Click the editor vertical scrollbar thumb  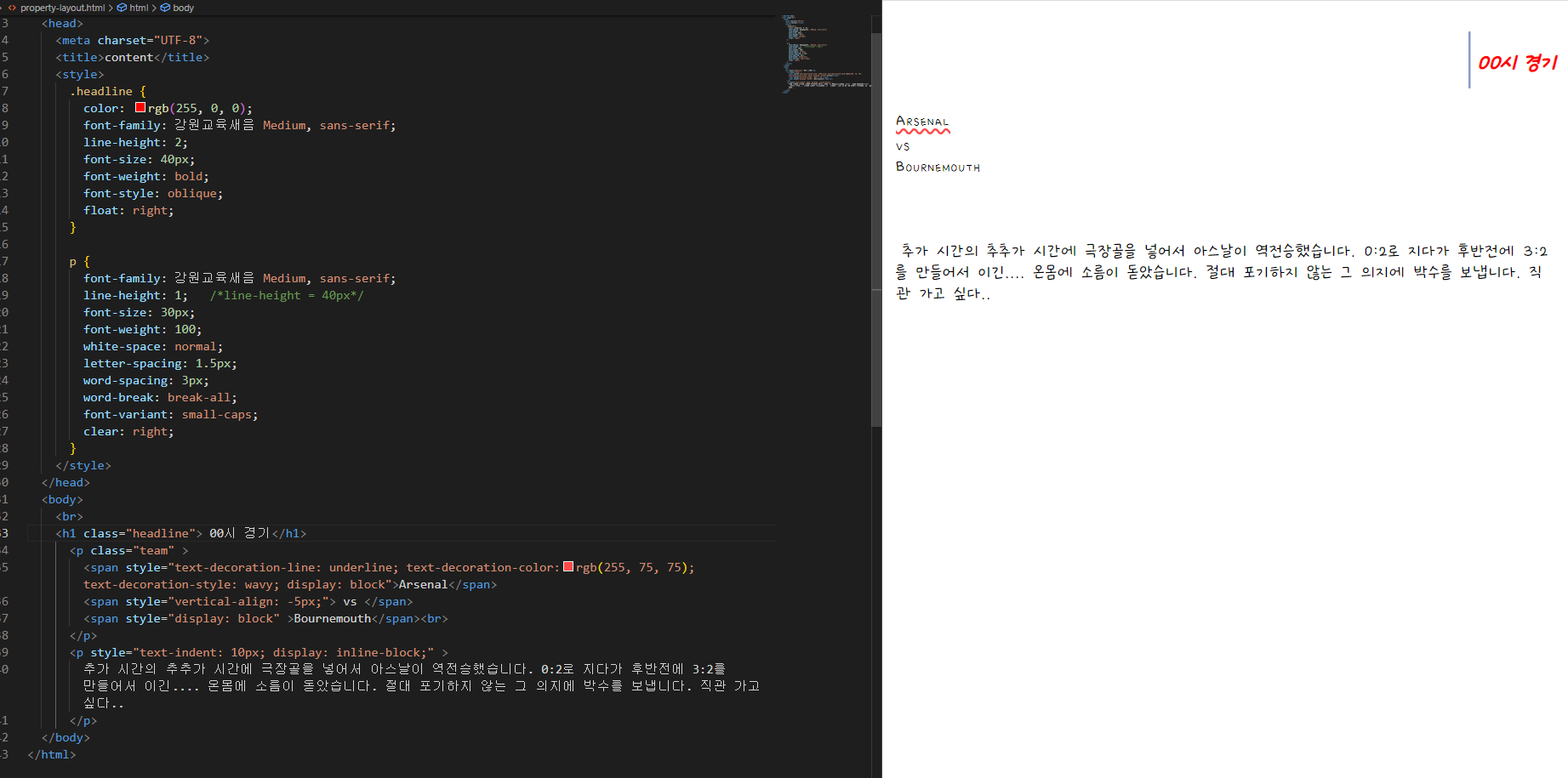pyautogui.click(x=876, y=230)
